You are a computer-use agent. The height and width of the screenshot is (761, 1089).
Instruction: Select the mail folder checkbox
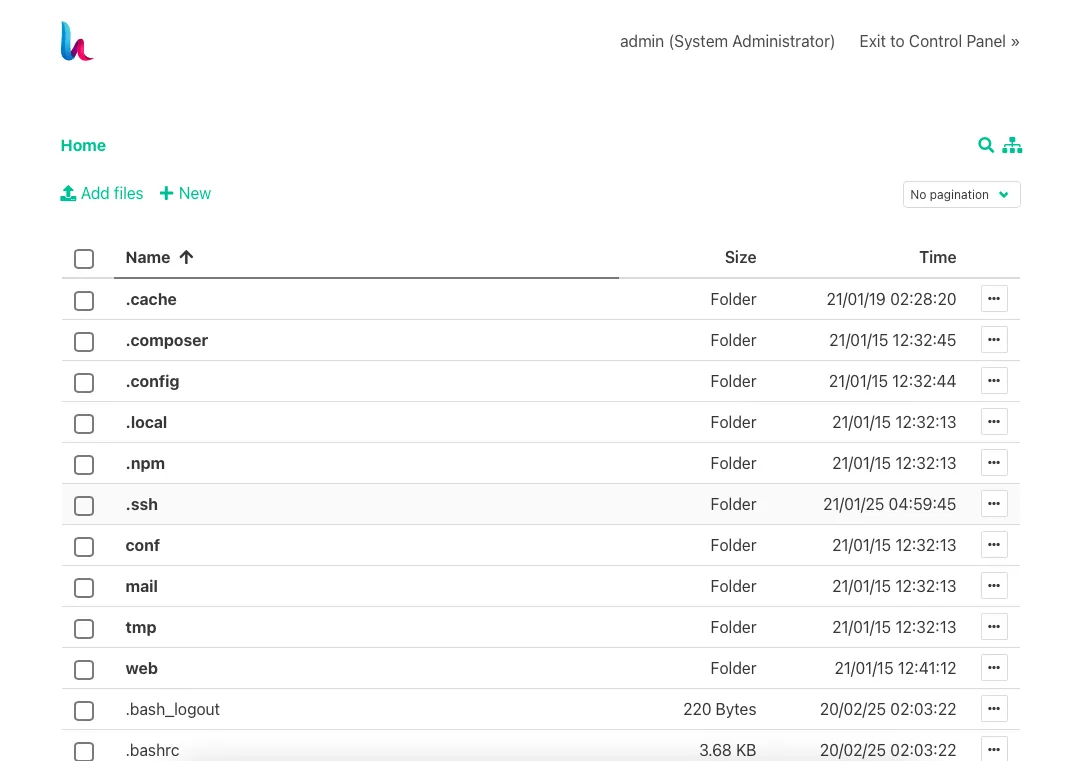point(84,588)
